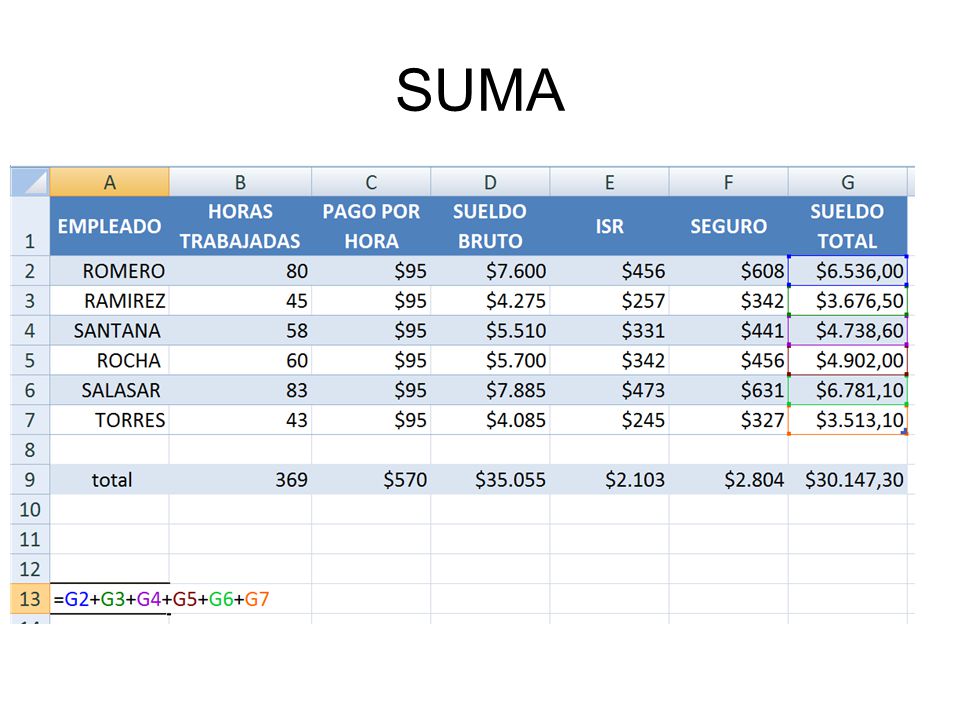This screenshot has width=960, height=720.
Task: Click the $5.700 gross salary cell
Action: 490,360
